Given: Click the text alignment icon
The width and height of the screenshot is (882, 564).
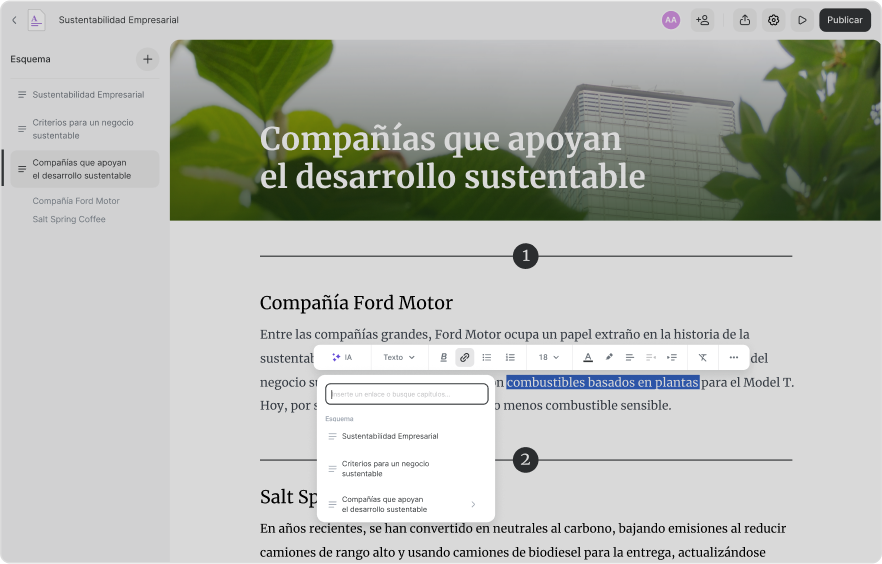Looking at the screenshot, I should click(629, 358).
